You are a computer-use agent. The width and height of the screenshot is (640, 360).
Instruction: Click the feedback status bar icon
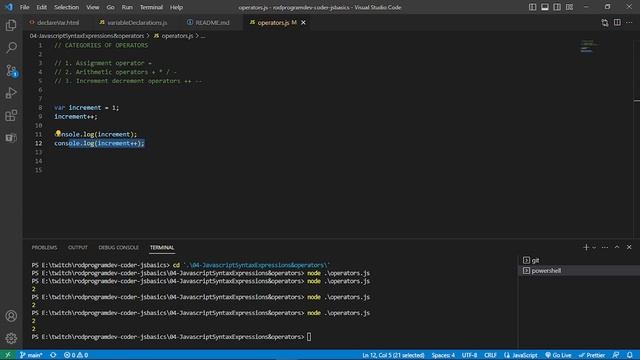pyautogui.click(x=616, y=355)
